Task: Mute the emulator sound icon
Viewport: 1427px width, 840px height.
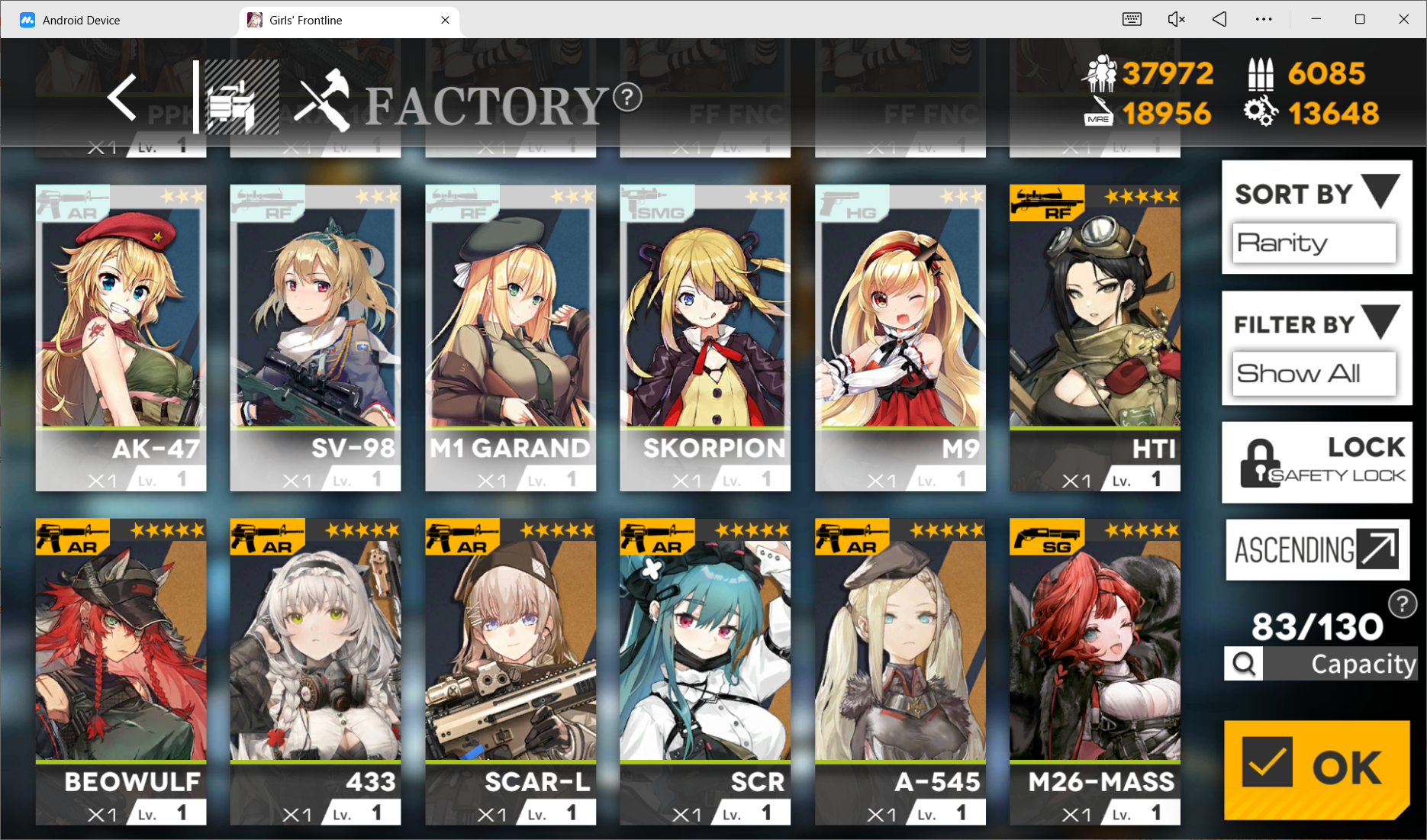Action: point(1176,19)
